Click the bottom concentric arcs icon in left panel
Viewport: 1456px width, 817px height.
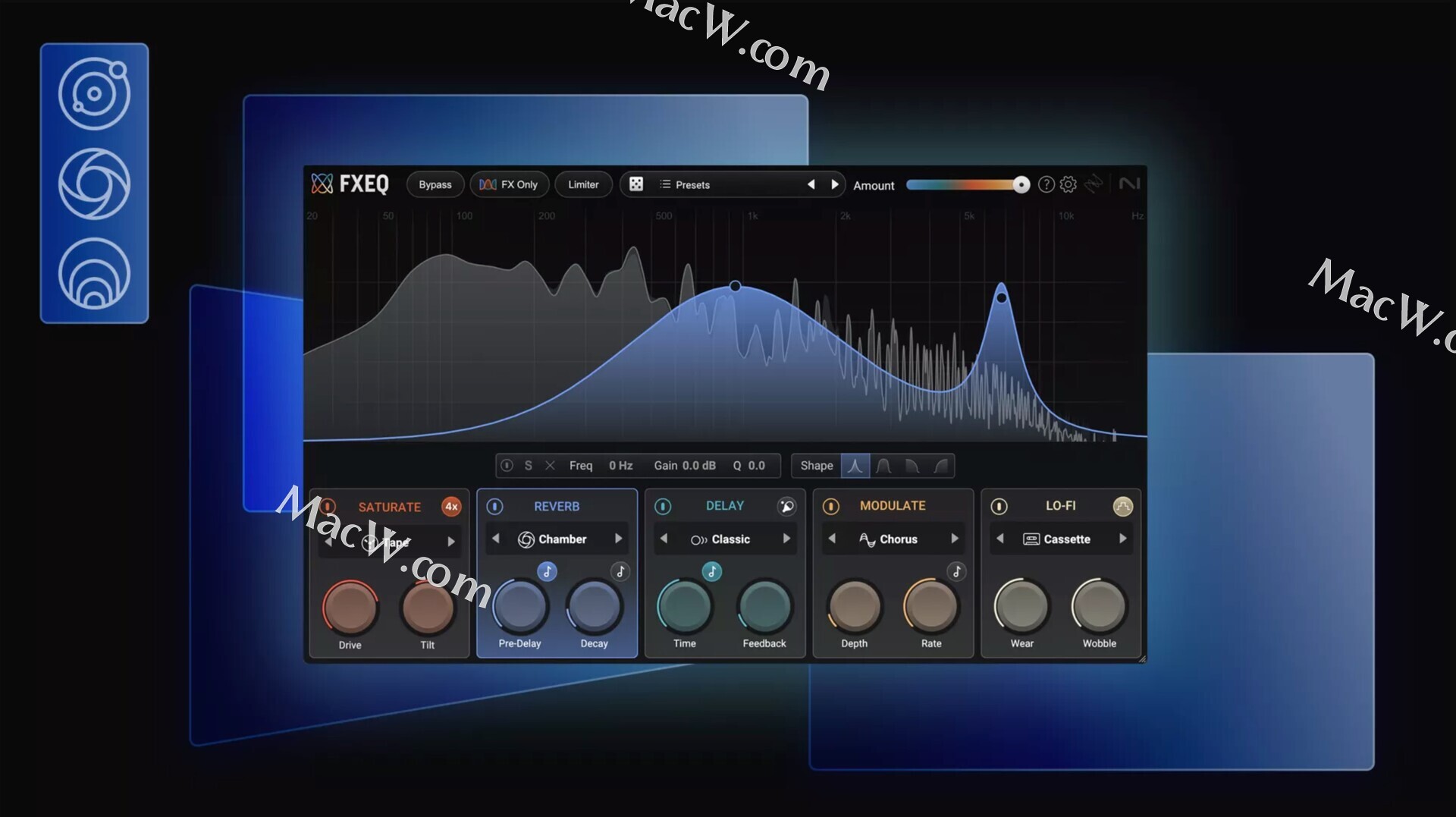click(x=95, y=273)
